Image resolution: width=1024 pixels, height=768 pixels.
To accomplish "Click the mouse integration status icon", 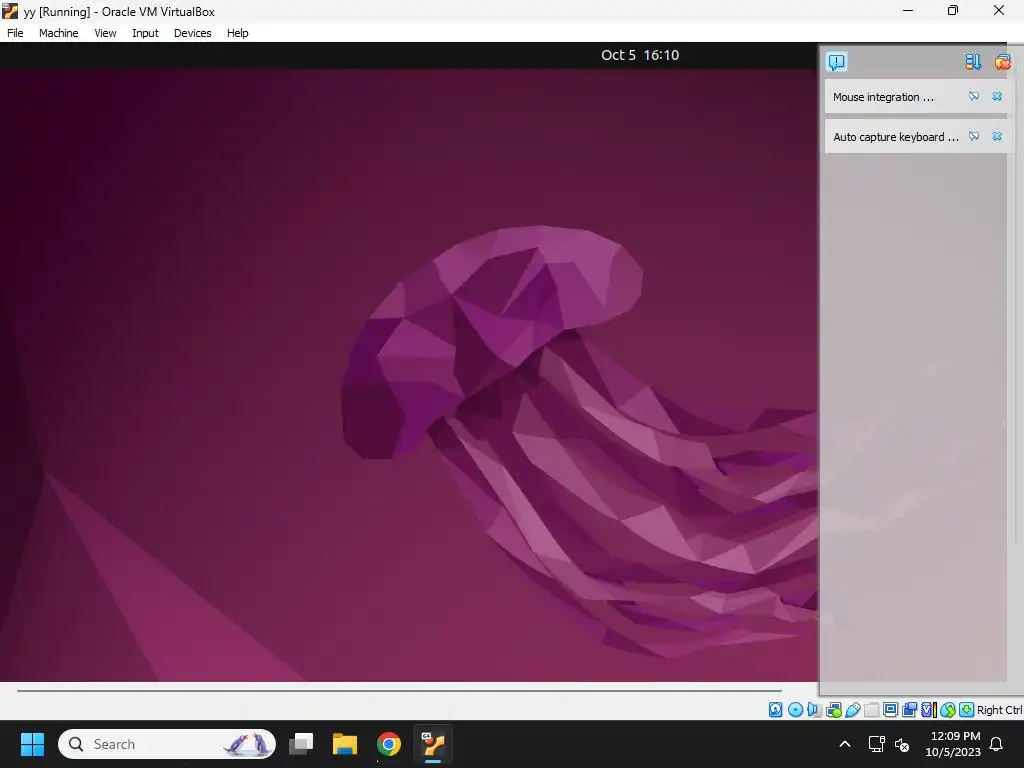I will point(948,710).
